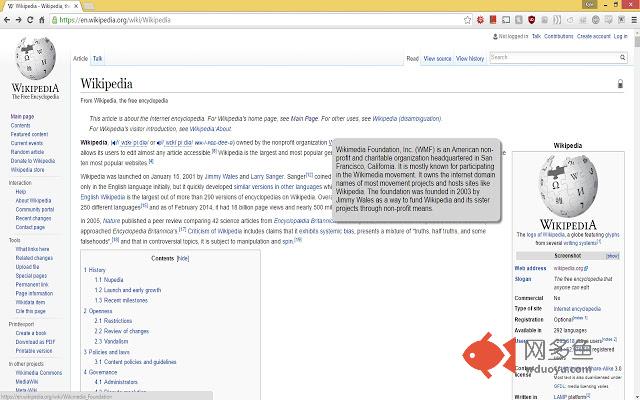Go to Main page in sidebar
The width and height of the screenshot is (640, 400).
(x=22, y=117)
